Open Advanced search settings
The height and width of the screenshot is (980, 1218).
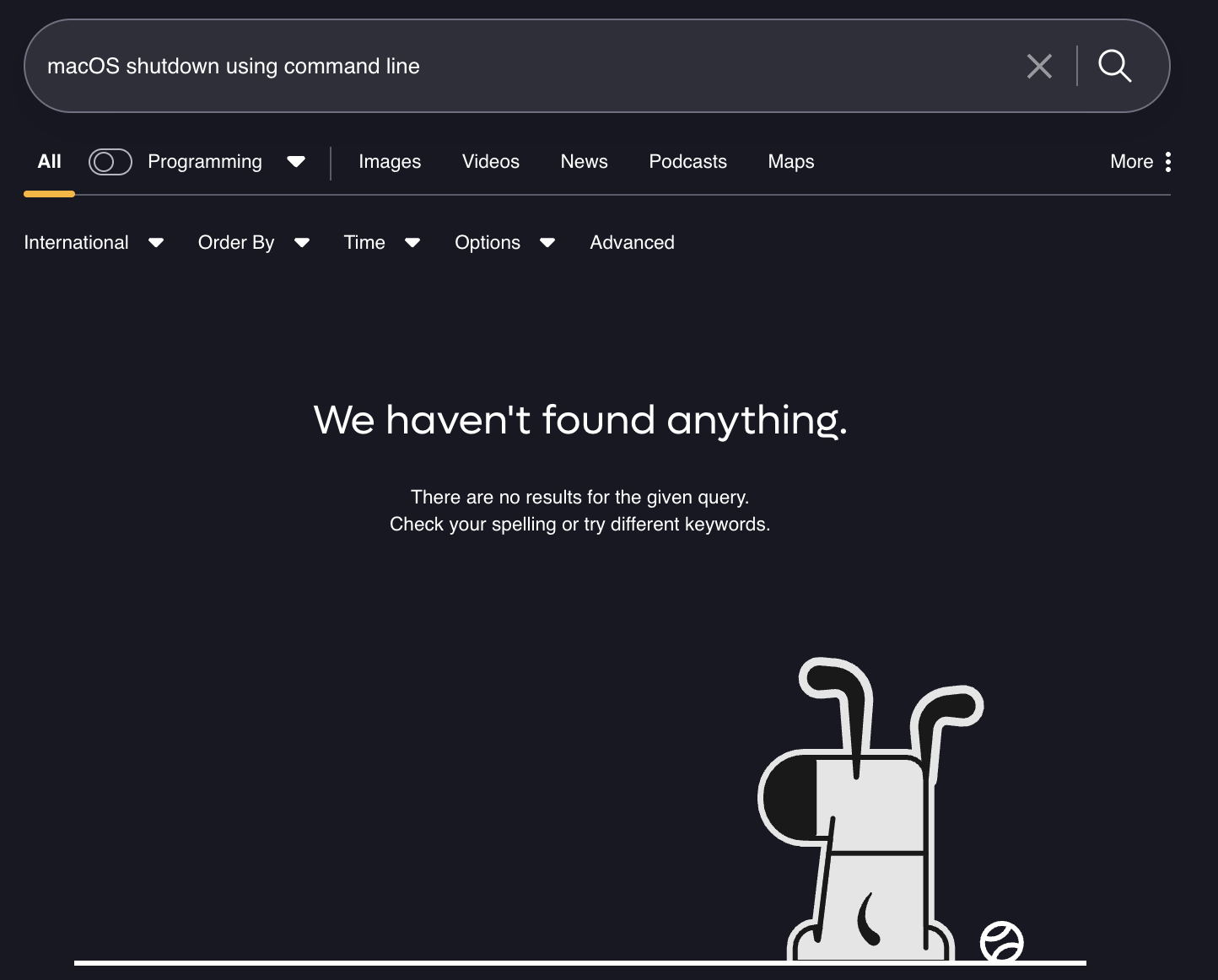pos(632,243)
